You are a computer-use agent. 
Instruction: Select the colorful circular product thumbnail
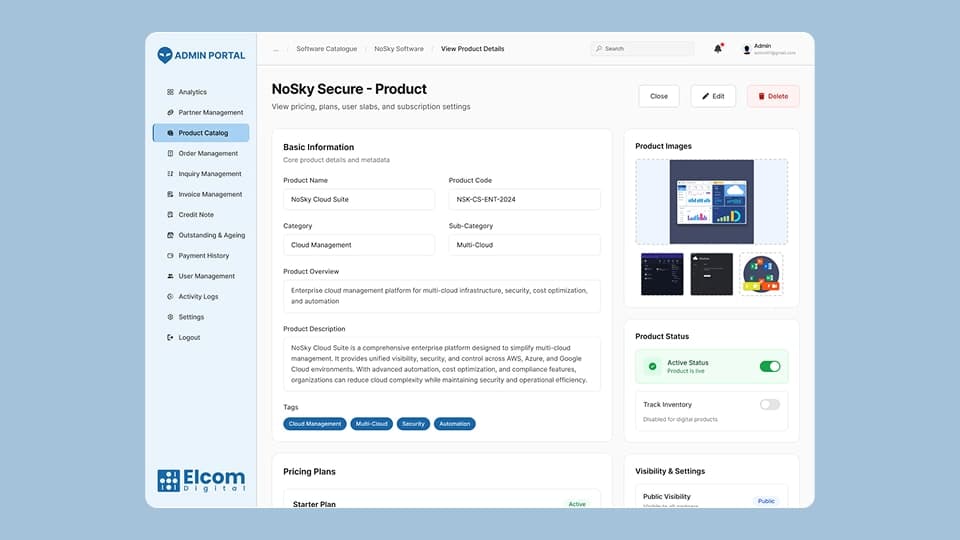(761, 274)
